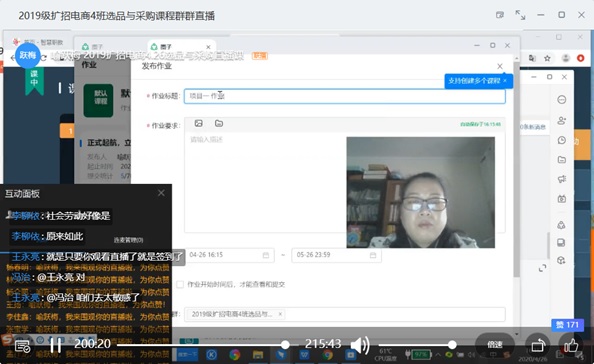This screenshot has height=364, width=594.
Task: Remove the 2019级扩招电商4班 course tag
Action: coord(280,314)
